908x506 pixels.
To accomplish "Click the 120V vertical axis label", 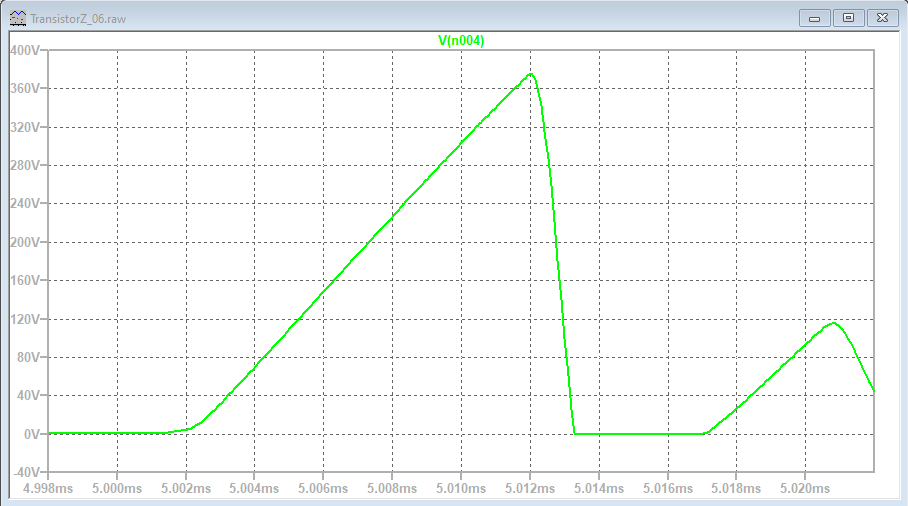I will pyautogui.click(x=23, y=319).
